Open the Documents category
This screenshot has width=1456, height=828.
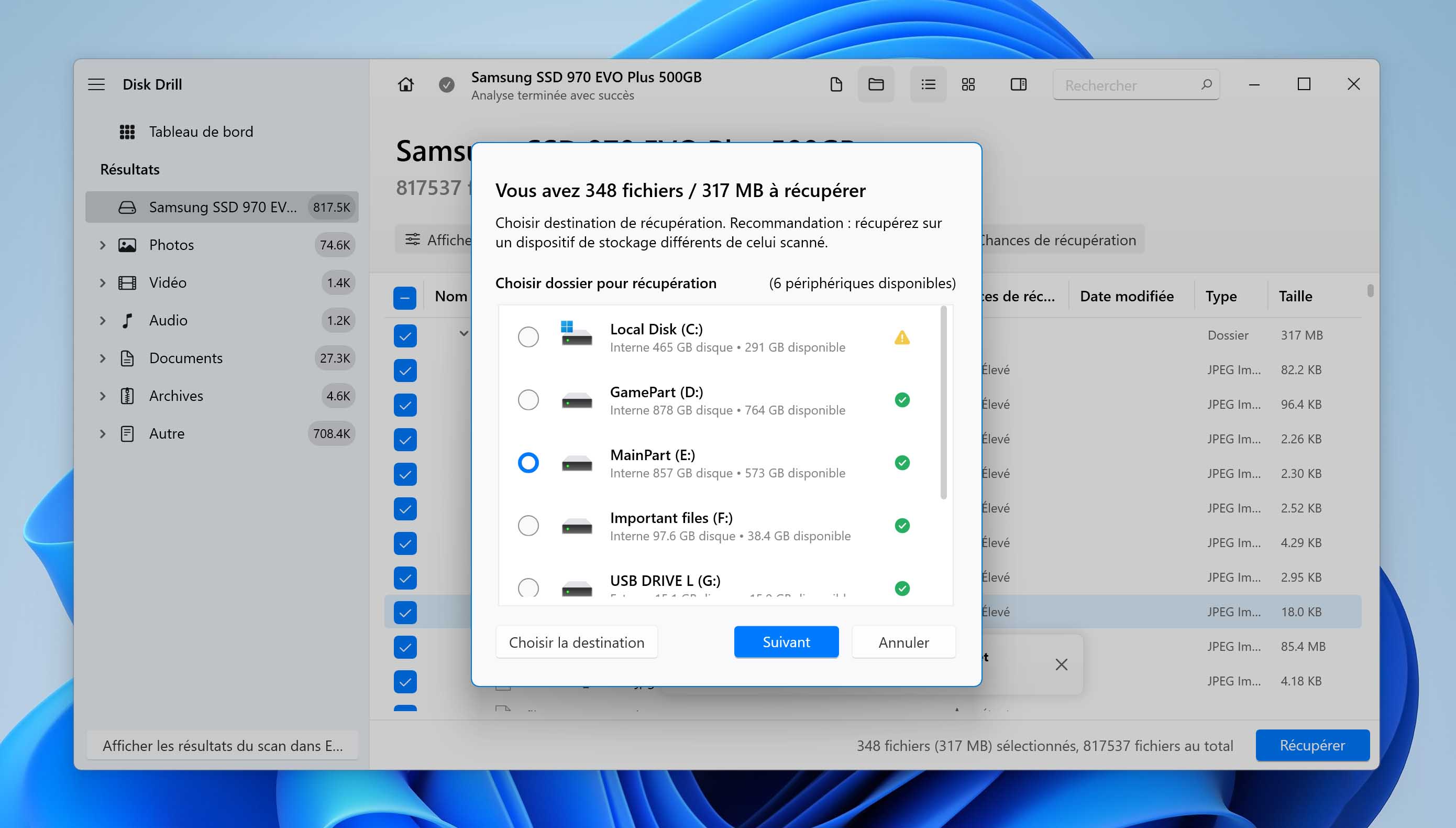(x=186, y=358)
